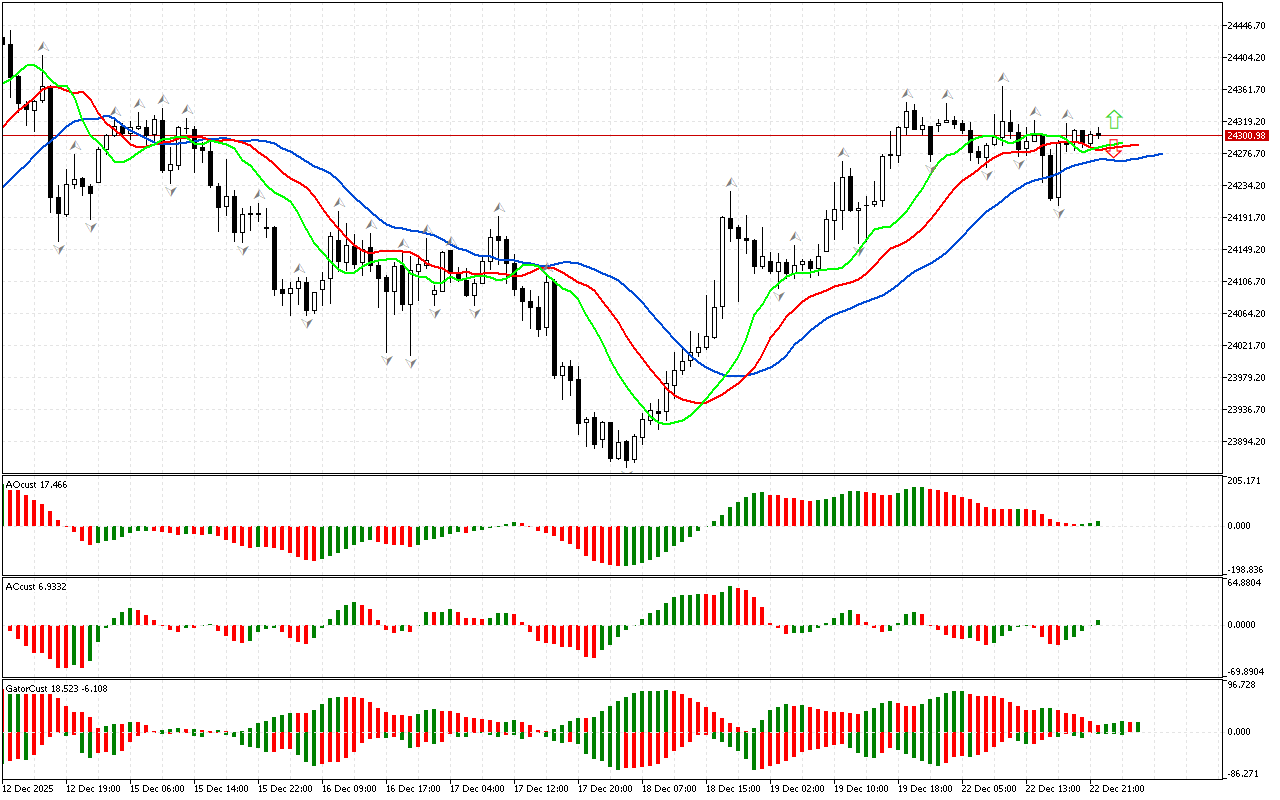Click the up fractal above the 18 Dec 15:00 spike
The width and height of the screenshot is (1280, 800).
coord(732,182)
